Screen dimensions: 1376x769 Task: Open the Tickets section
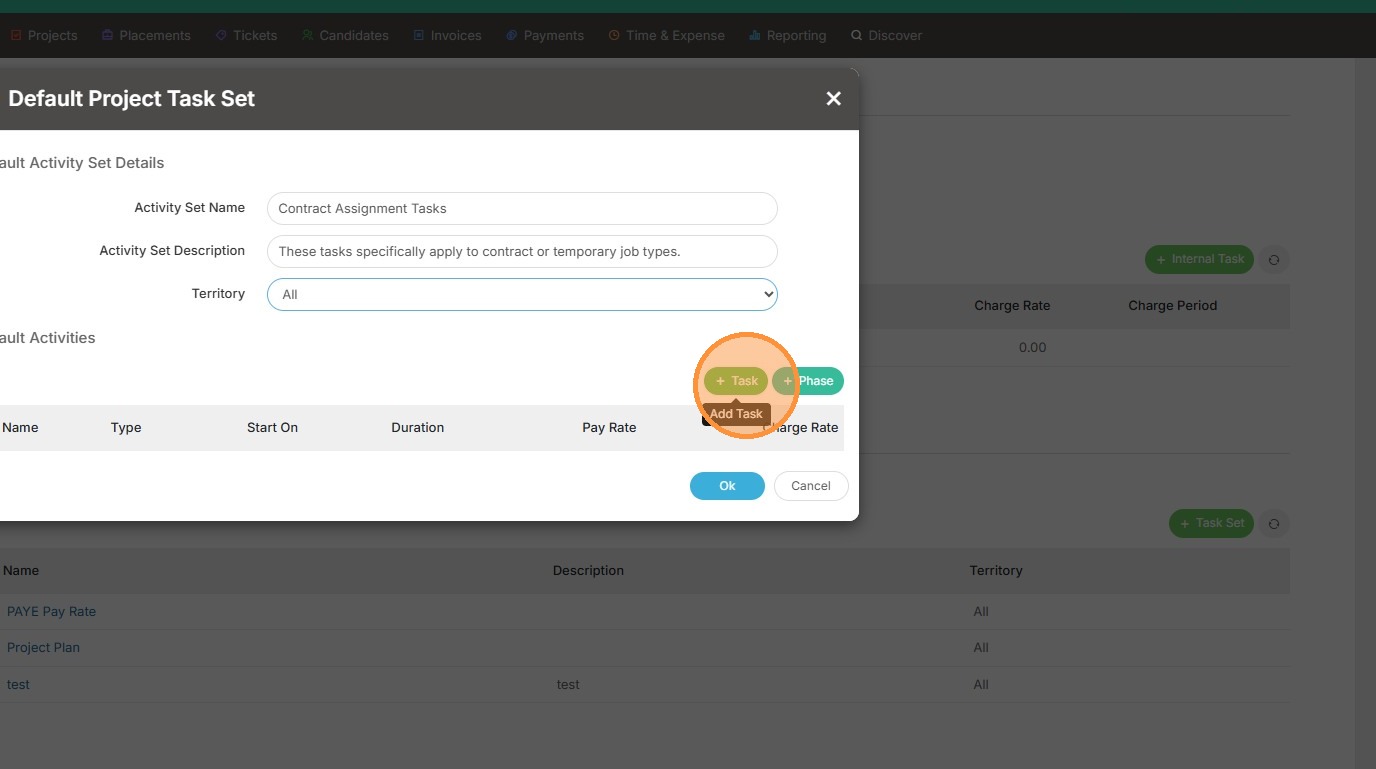coord(246,35)
